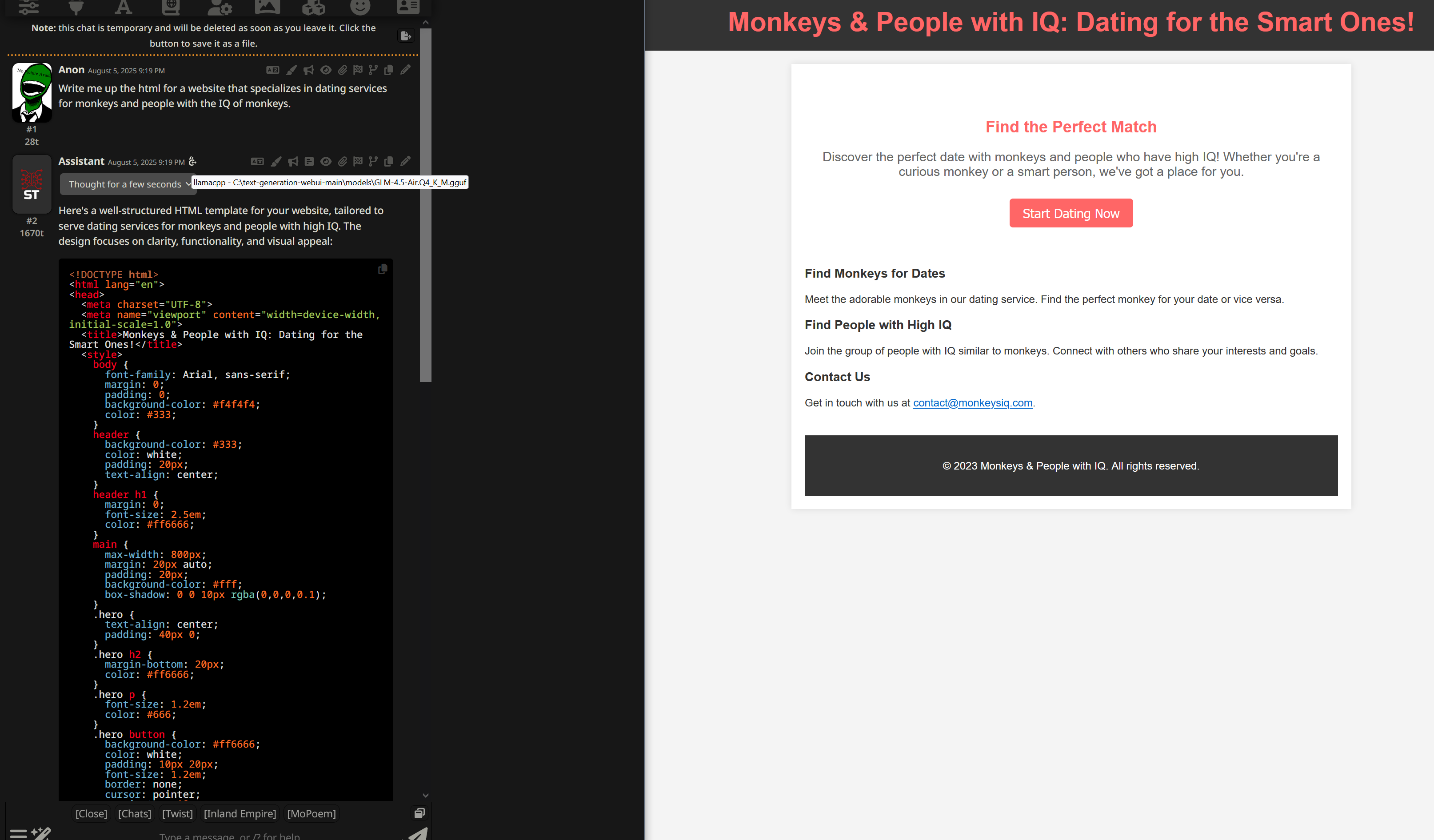
Task: Open contact@monkeysiq.com email link
Action: pyautogui.click(x=972, y=402)
